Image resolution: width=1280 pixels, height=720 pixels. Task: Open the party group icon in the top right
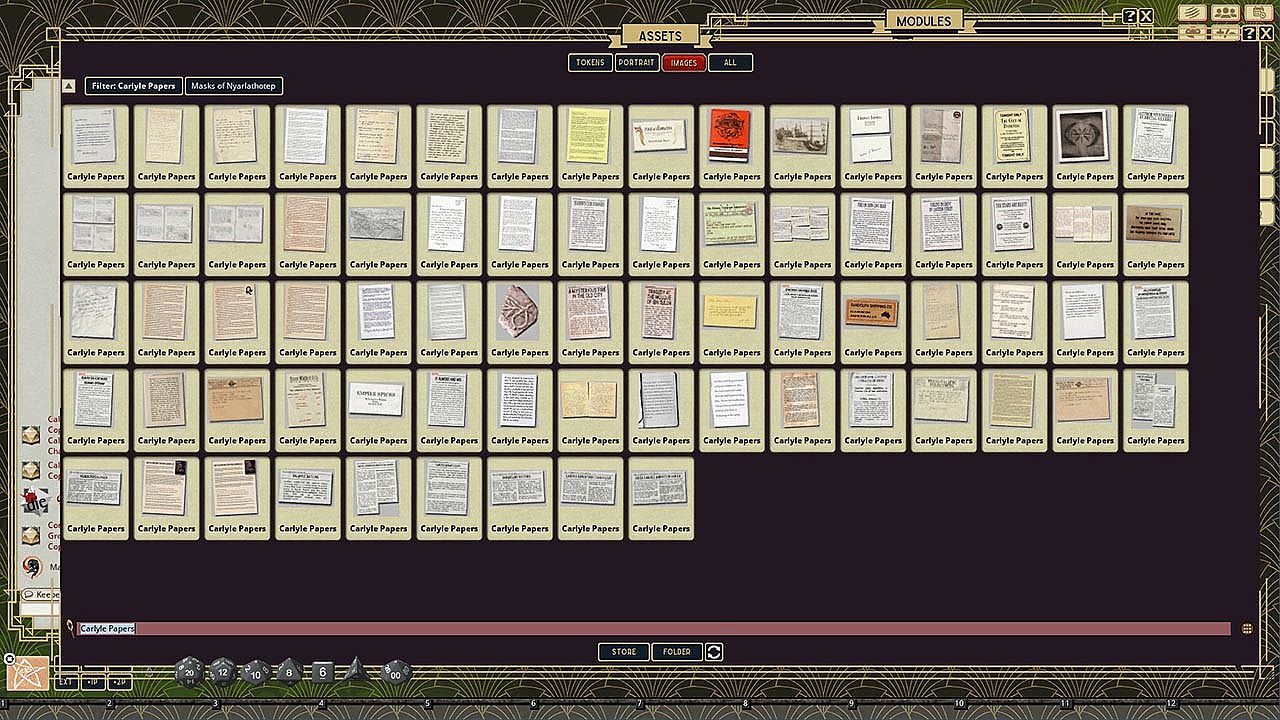coord(1226,13)
